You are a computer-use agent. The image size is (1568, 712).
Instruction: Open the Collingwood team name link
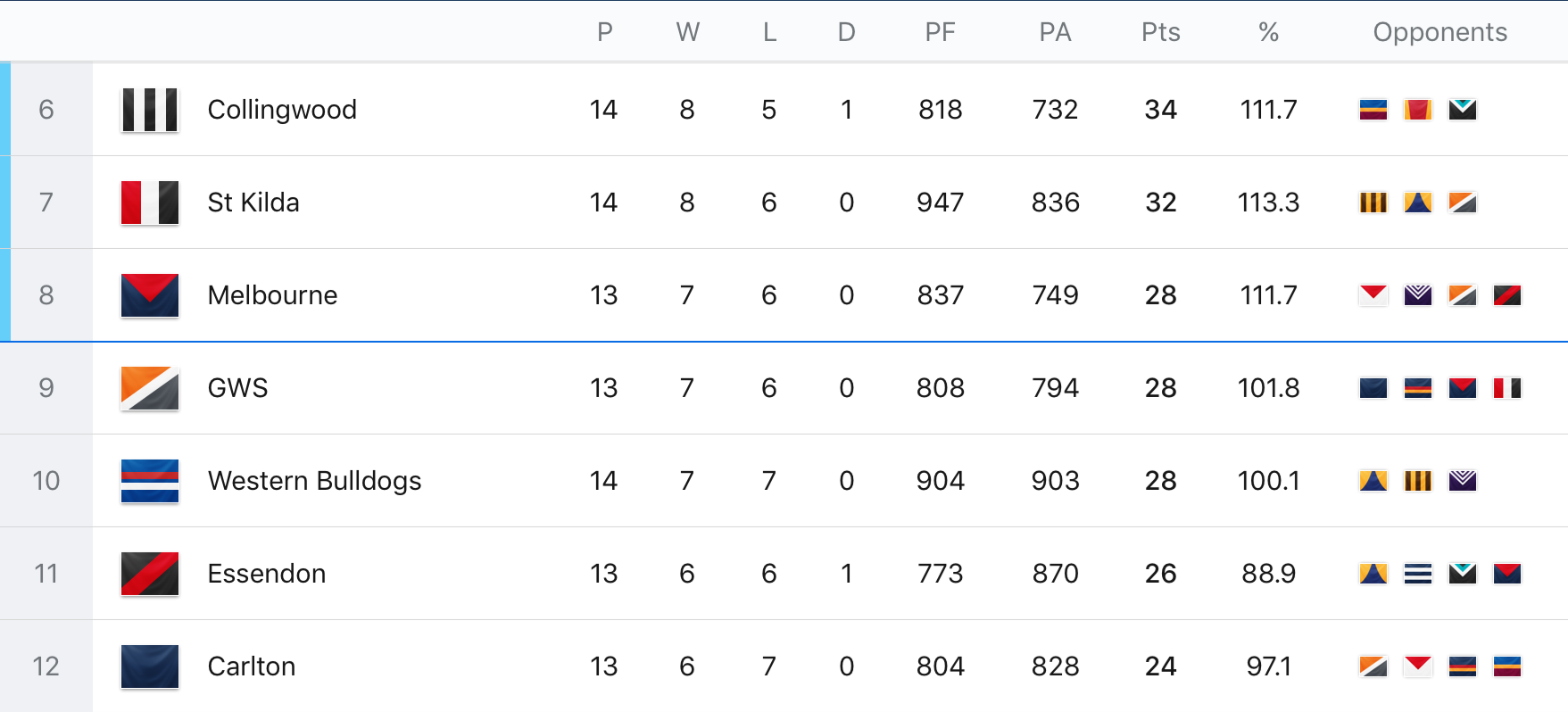point(282,110)
